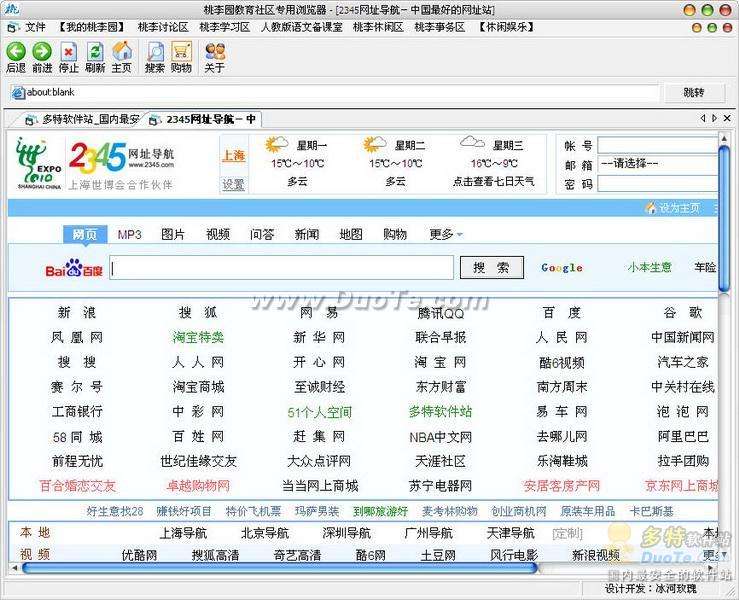This screenshot has width=739, height=600.
Task: Click the 设为主页 link
Action: [679, 208]
